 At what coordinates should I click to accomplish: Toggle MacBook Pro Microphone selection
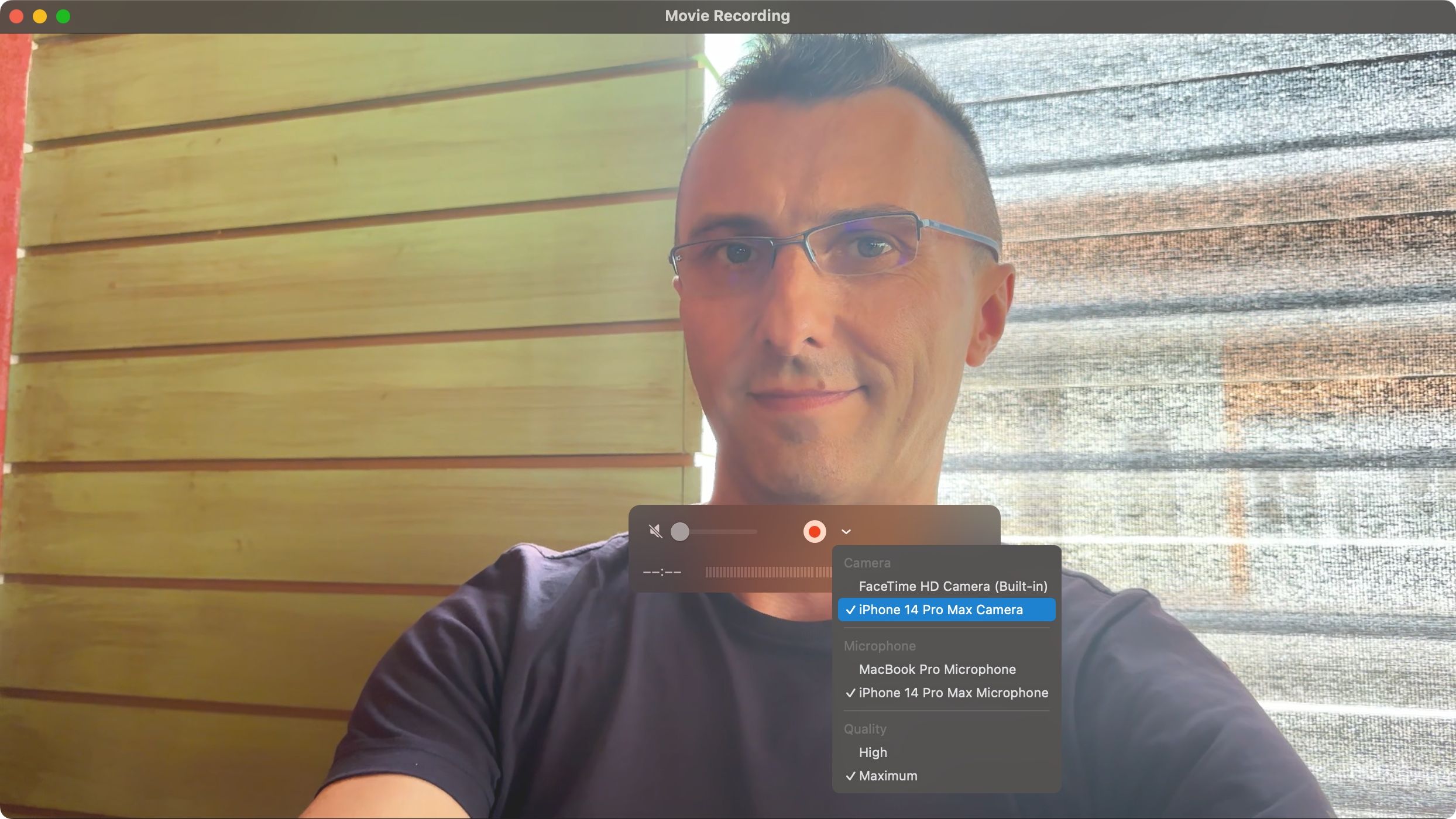[x=937, y=669]
